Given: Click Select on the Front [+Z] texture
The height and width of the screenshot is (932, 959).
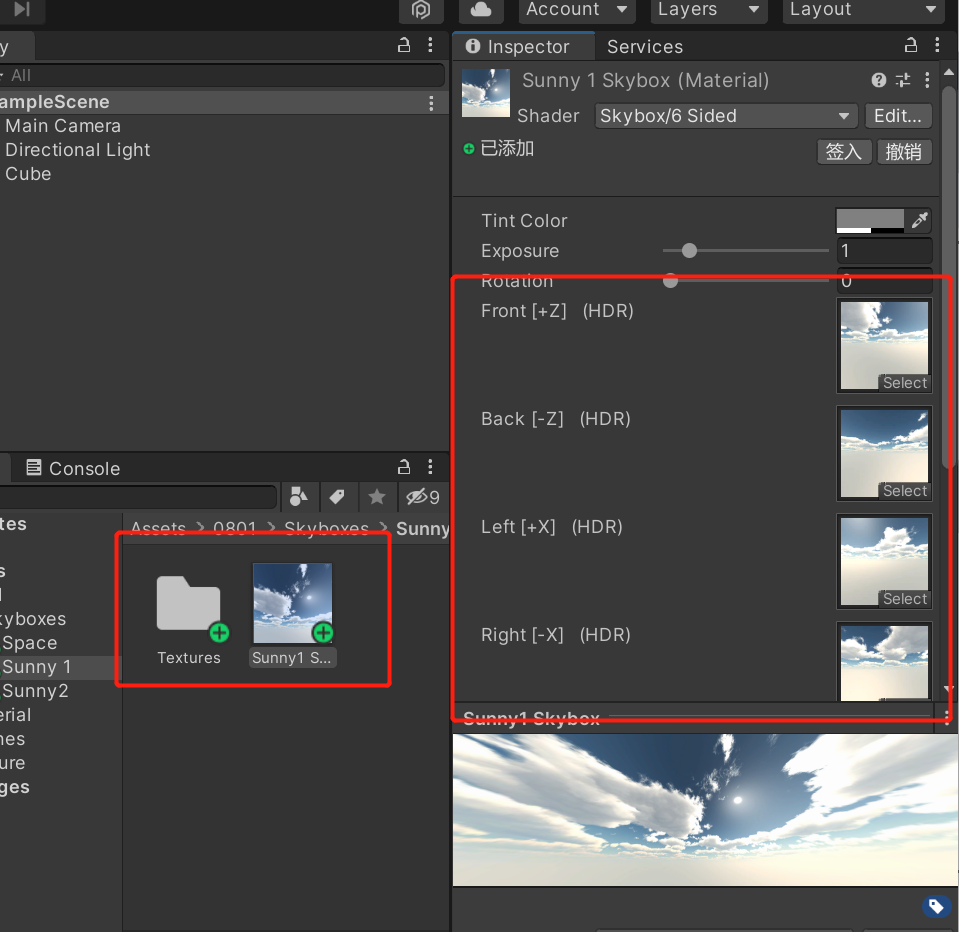Looking at the screenshot, I should click(904, 383).
